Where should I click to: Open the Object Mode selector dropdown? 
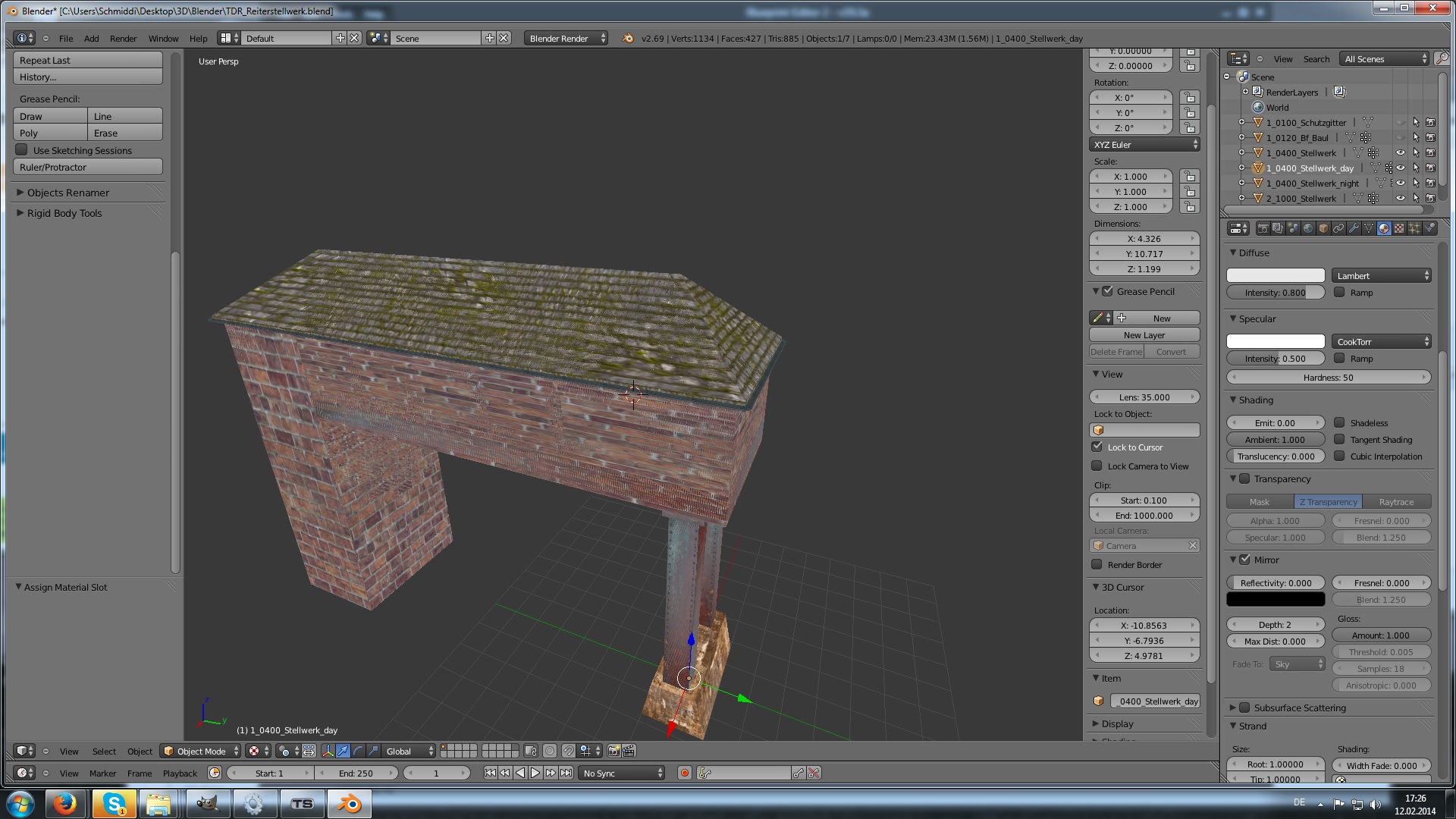[201, 751]
